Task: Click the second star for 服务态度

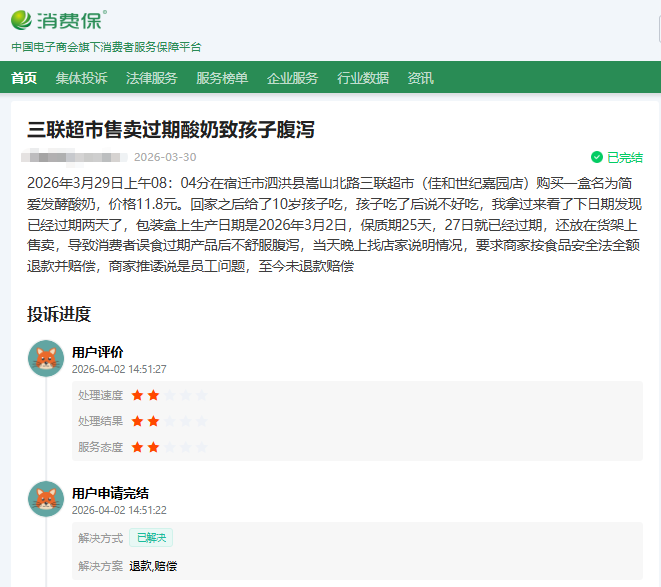Action: (x=154, y=447)
